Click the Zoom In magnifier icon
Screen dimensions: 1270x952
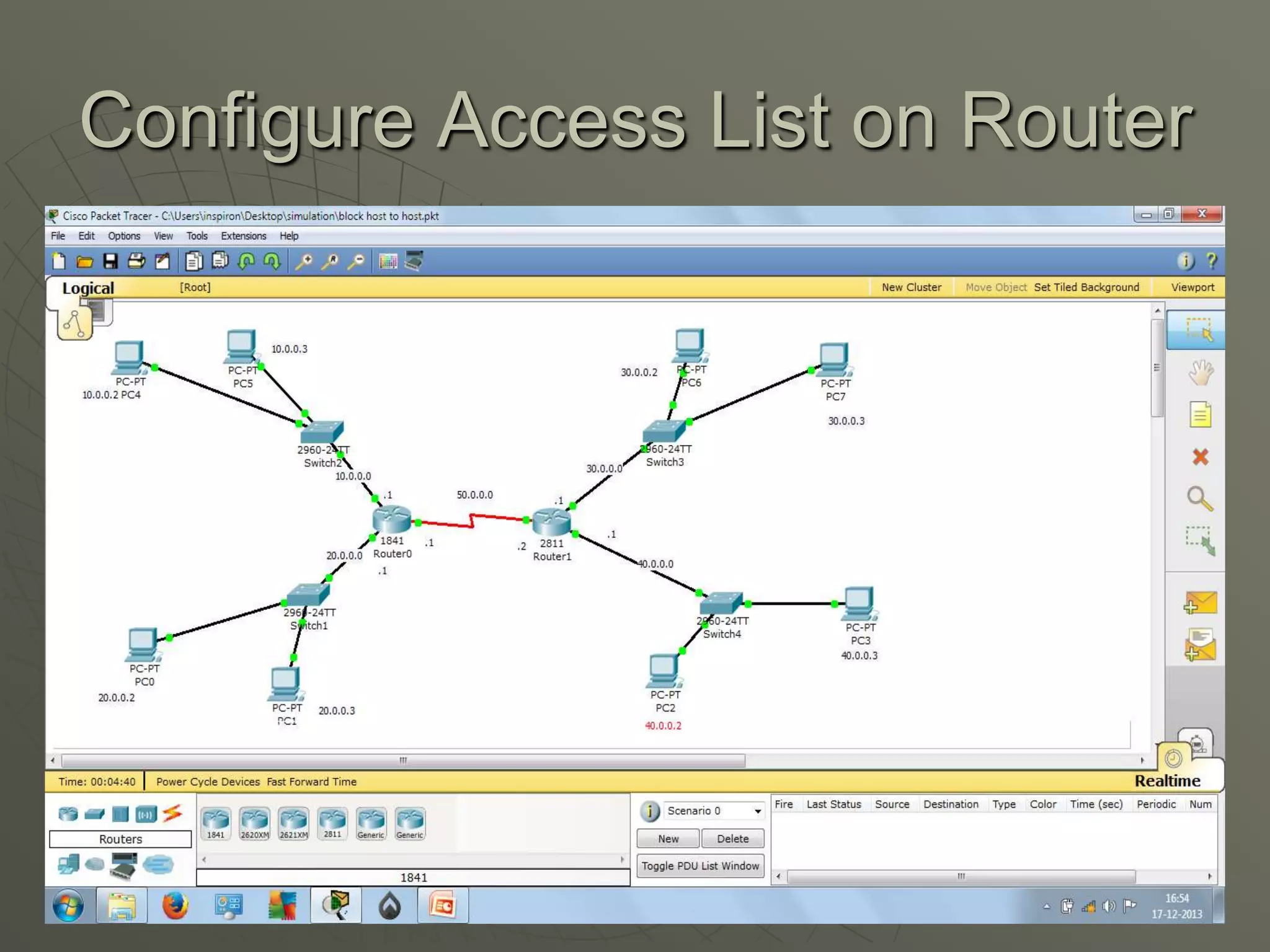(x=304, y=262)
